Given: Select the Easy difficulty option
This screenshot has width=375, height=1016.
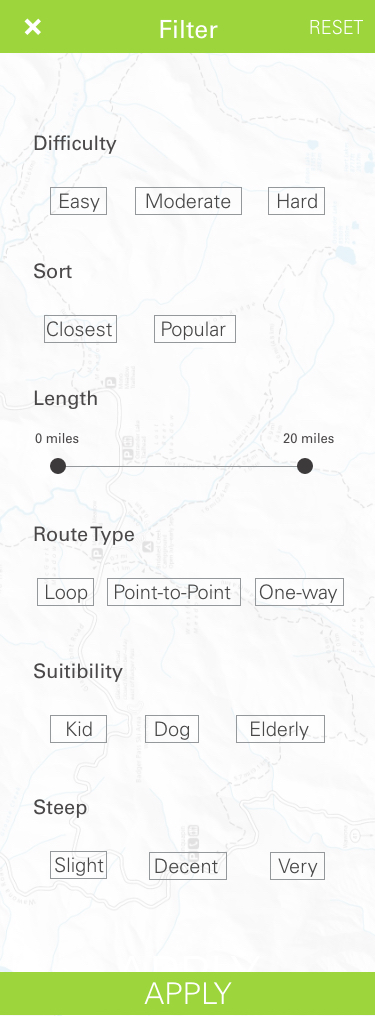Looking at the screenshot, I should click(x=78, y=201).
